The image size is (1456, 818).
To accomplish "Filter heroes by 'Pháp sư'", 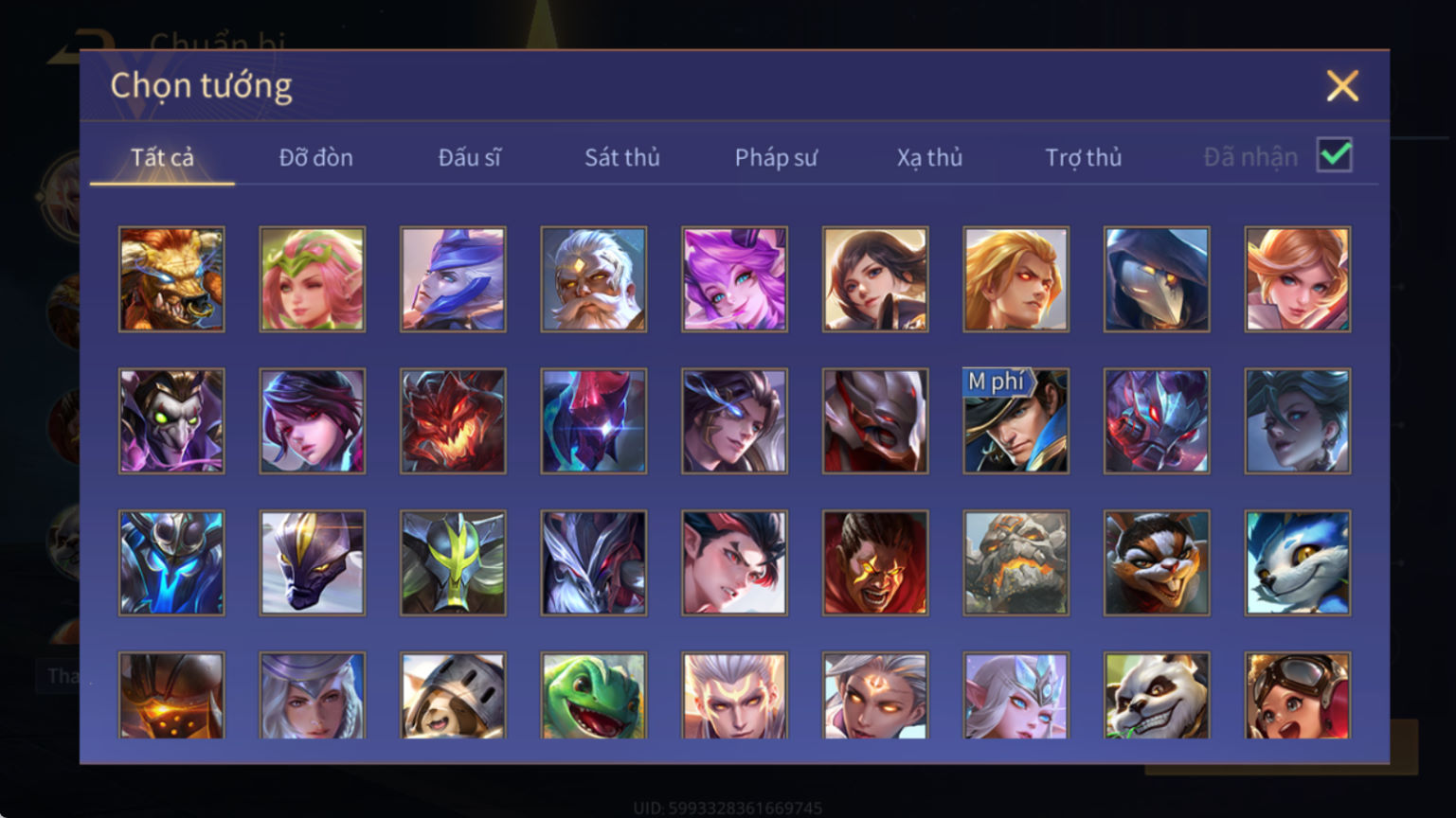I will [x=776, y=157].
